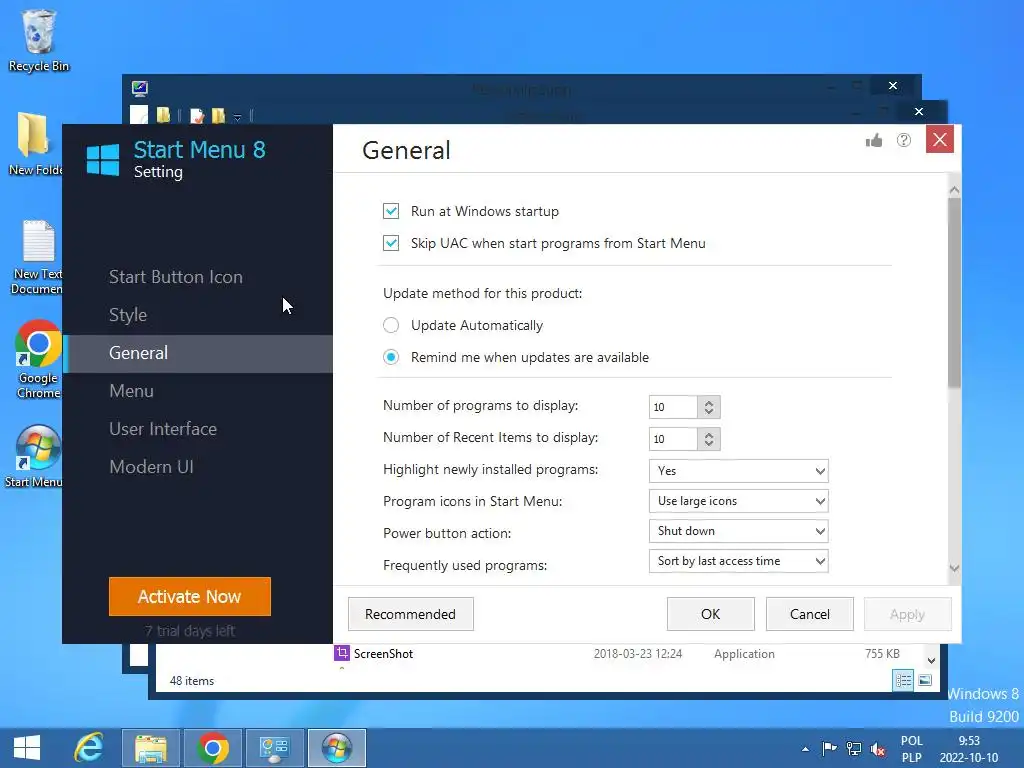Viewport: 1024px width, 768px height.
Task: Open the quick access toolbar dropdown in Explorer
Action: (238, 117)
